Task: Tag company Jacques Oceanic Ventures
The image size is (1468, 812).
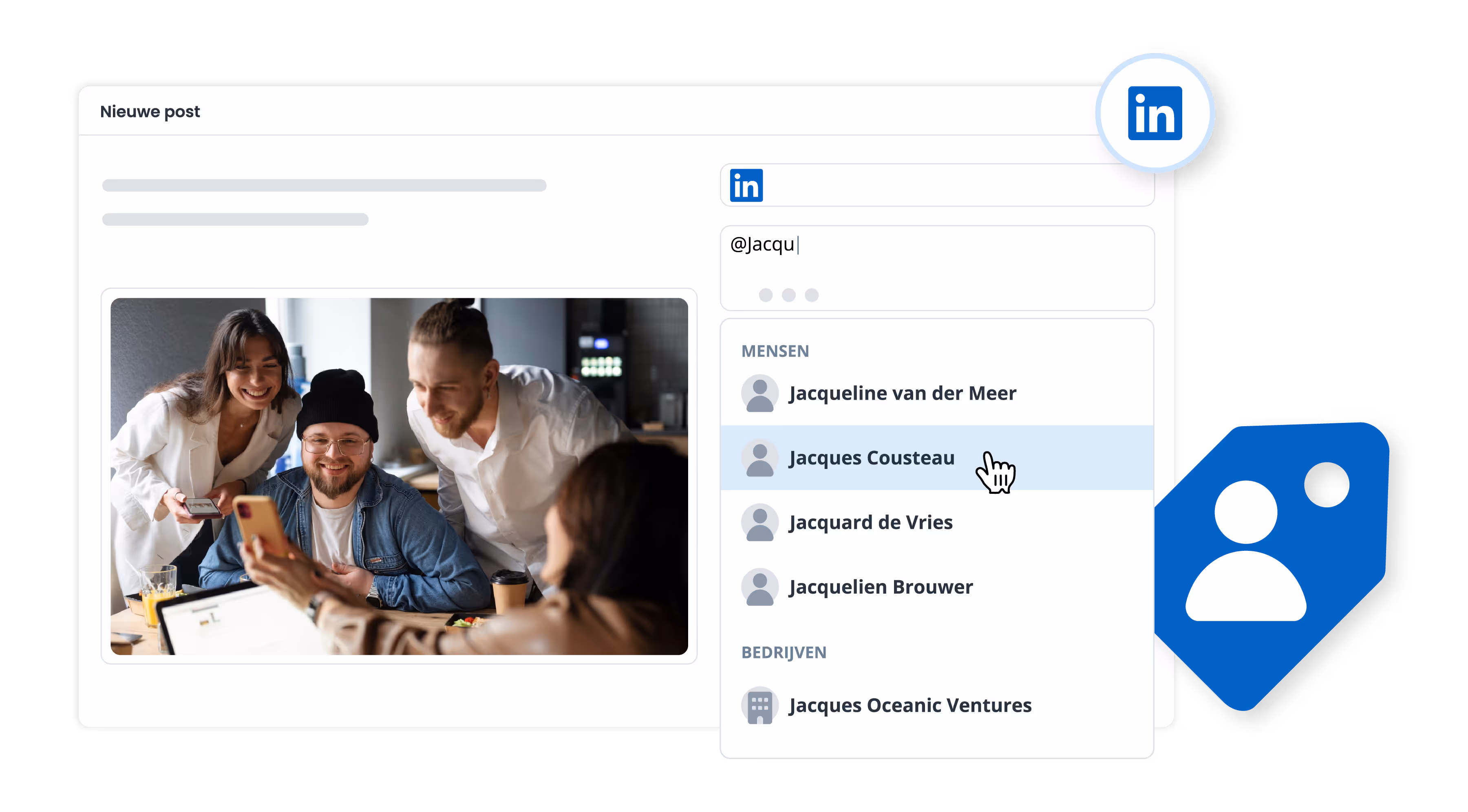Action: pos(937,705)
